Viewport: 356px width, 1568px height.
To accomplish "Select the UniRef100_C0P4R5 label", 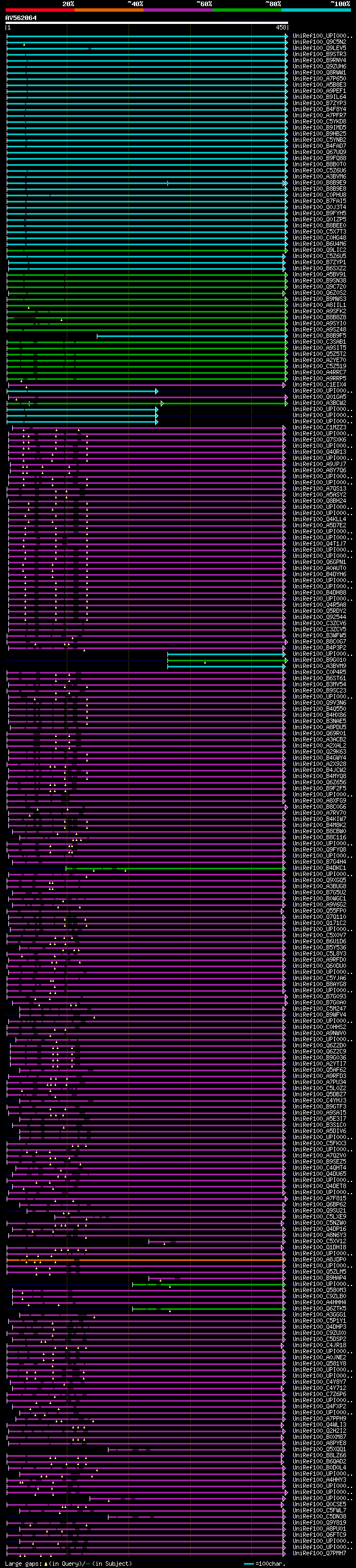I will (x=319, y=672).
